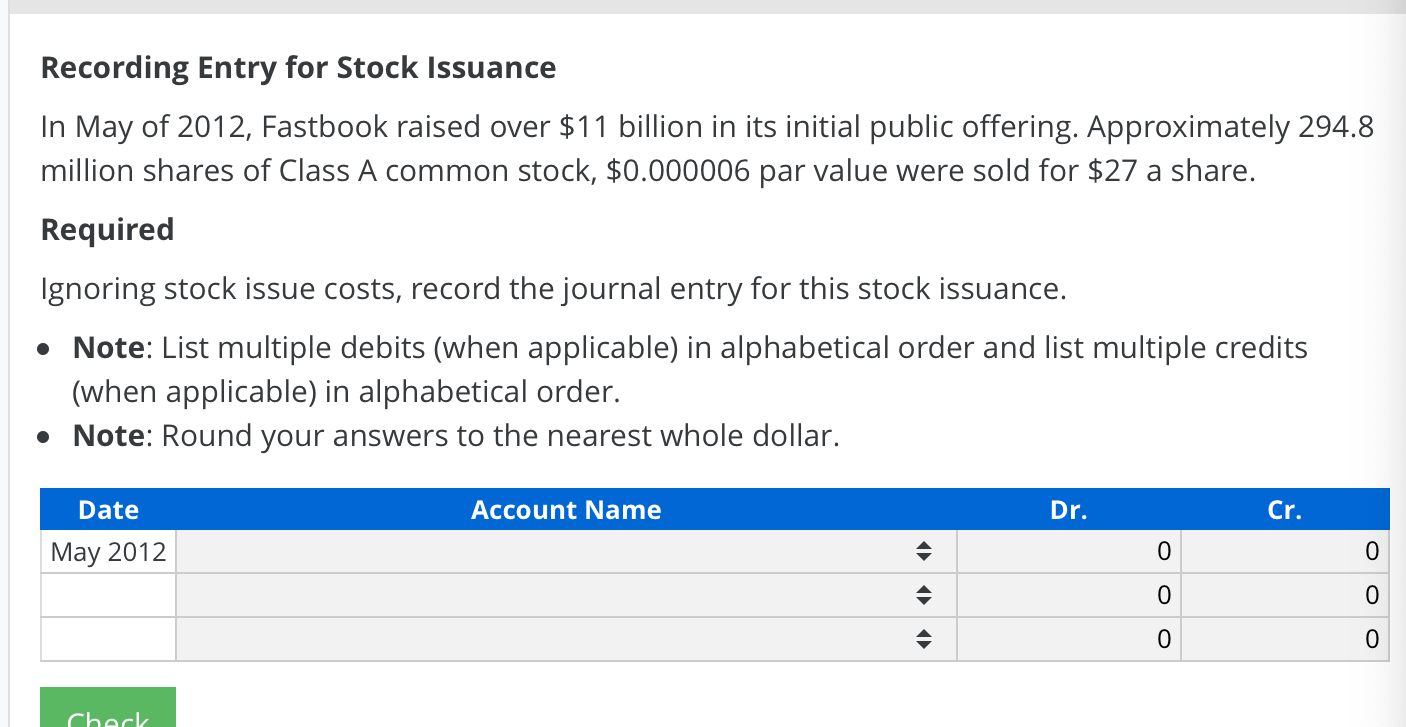Open the first row Account Name dropdown
The width and height of the screenshot is (1406, 727).
[x=565, y=550]
